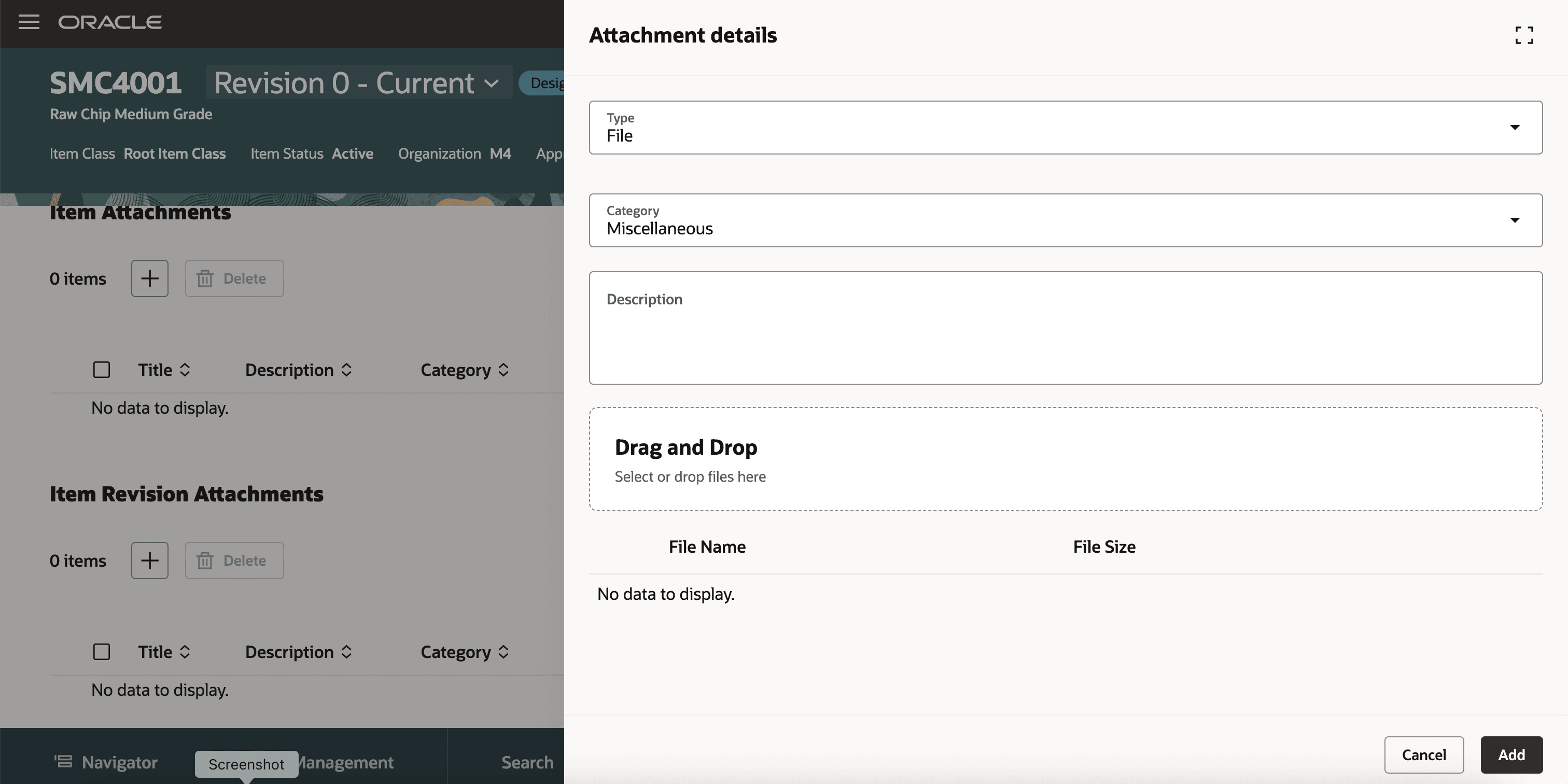
Task: Click the Drag and Drop file area
Action: point(1065,459)
